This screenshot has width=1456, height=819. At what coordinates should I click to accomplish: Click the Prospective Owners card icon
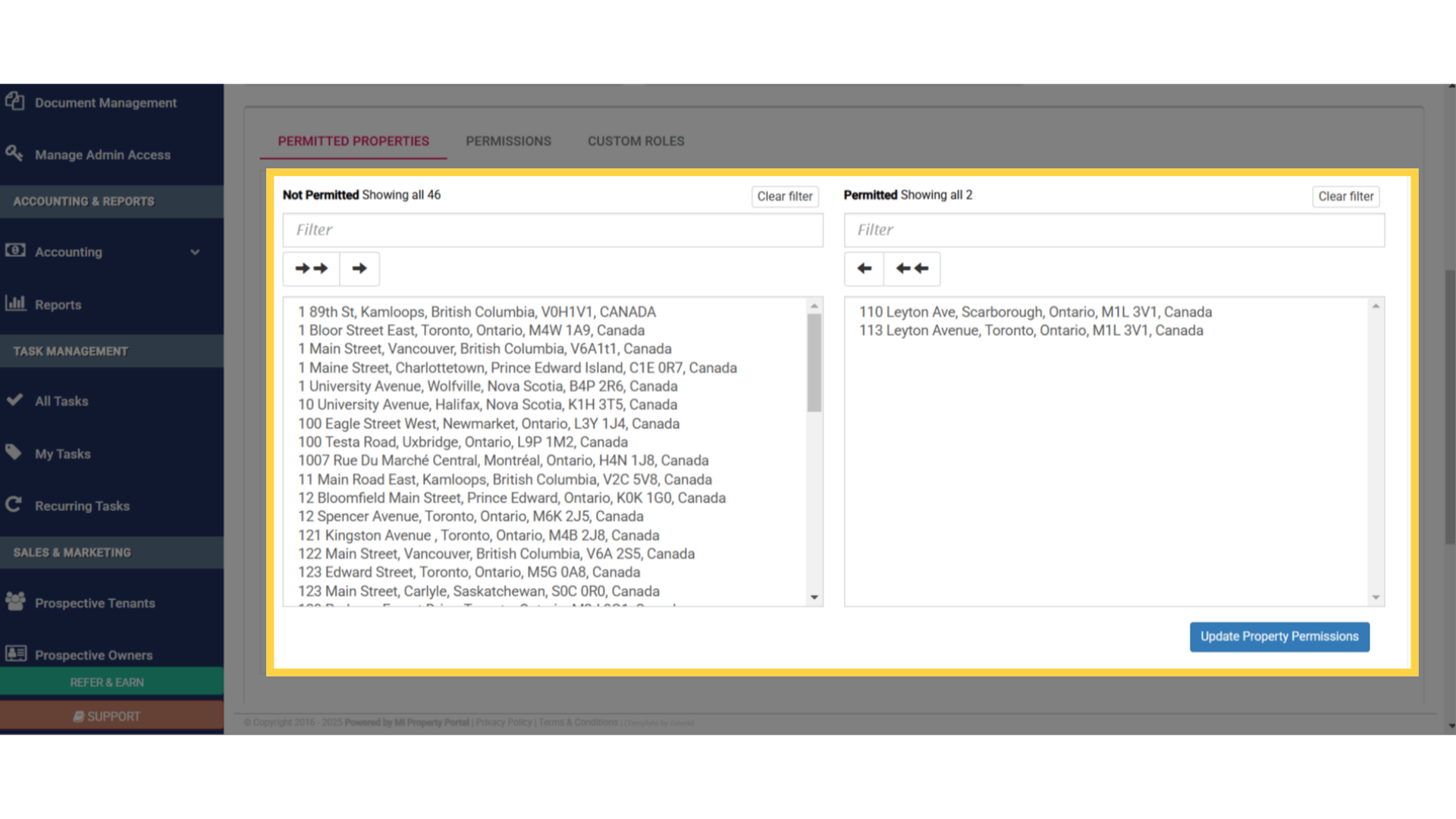(16, 653)
